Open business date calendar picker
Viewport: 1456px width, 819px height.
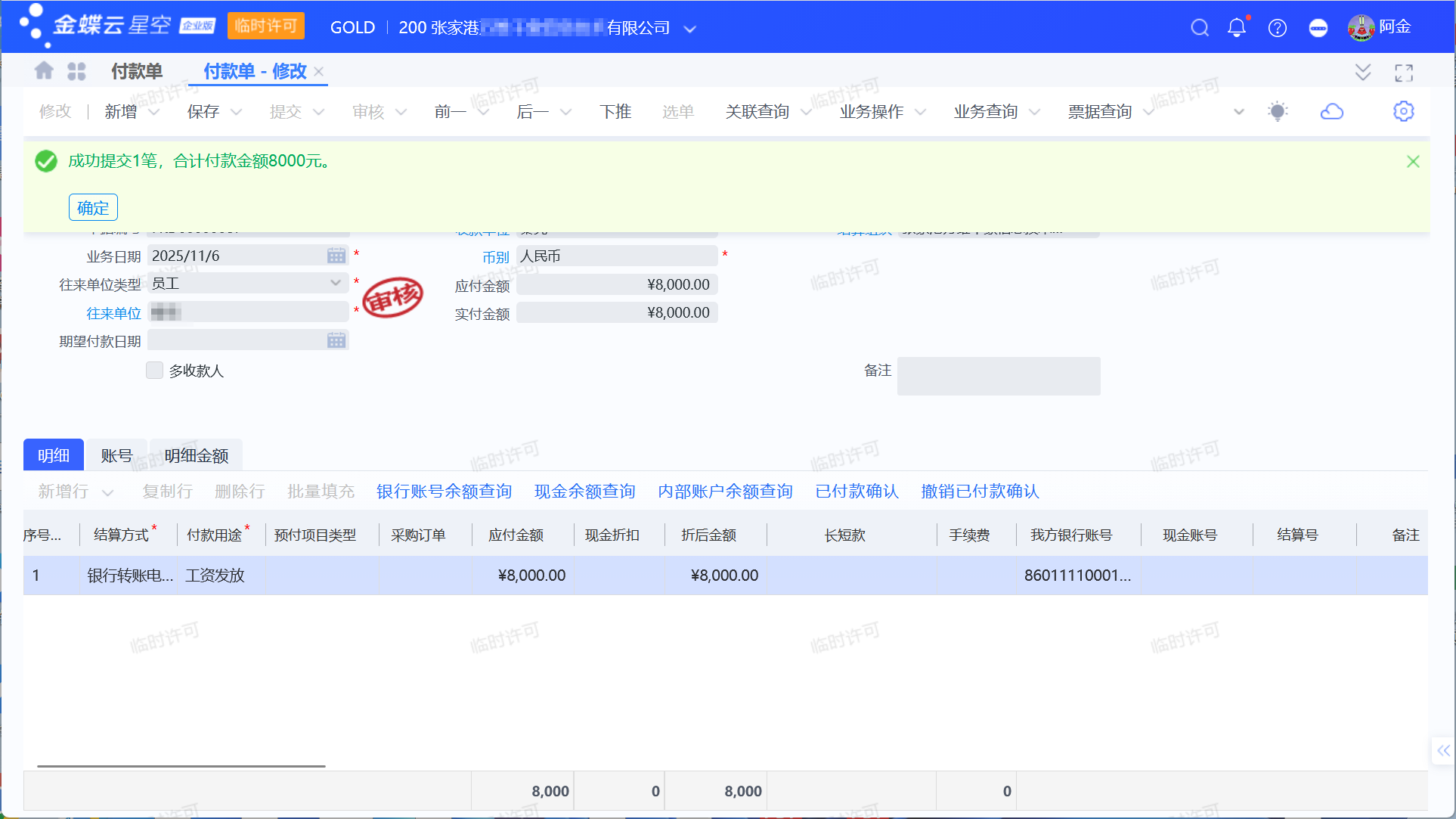pyautogui.click(x=336, y=256)
